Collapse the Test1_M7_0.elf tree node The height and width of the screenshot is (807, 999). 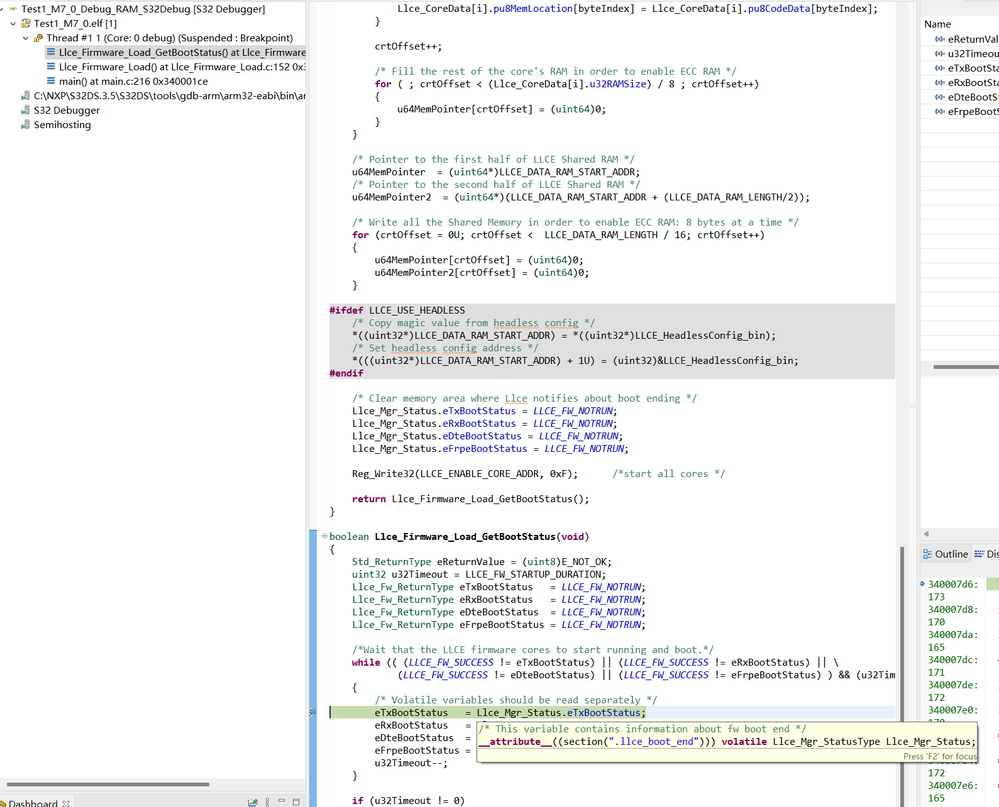pos(13,23)
